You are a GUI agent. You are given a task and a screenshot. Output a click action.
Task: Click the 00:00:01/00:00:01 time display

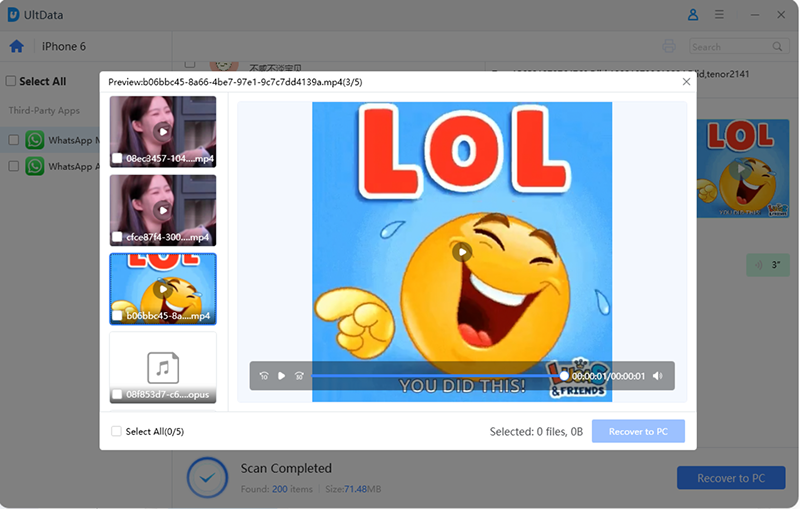(608, 376)
